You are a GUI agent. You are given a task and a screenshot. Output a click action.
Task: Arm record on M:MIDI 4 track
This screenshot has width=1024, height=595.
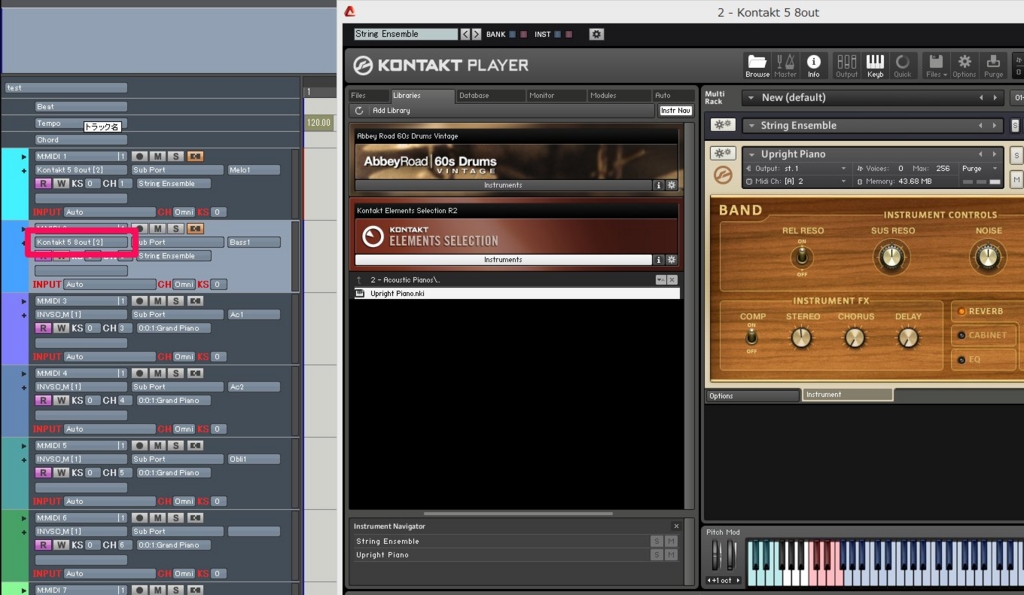click(139, 374)
